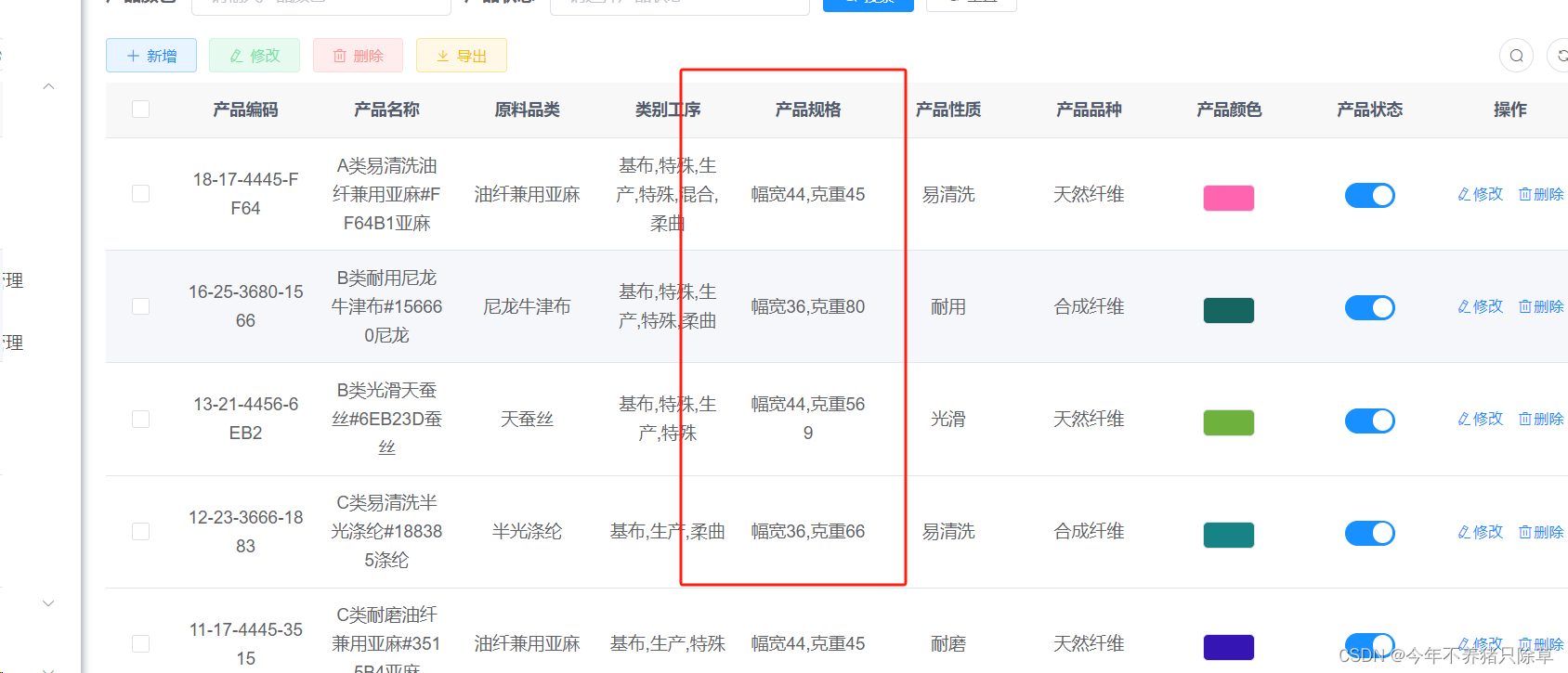1568x673 pixels.
Task: Check the row 11-17-4445-3515 checkbox
Action: 141,643
